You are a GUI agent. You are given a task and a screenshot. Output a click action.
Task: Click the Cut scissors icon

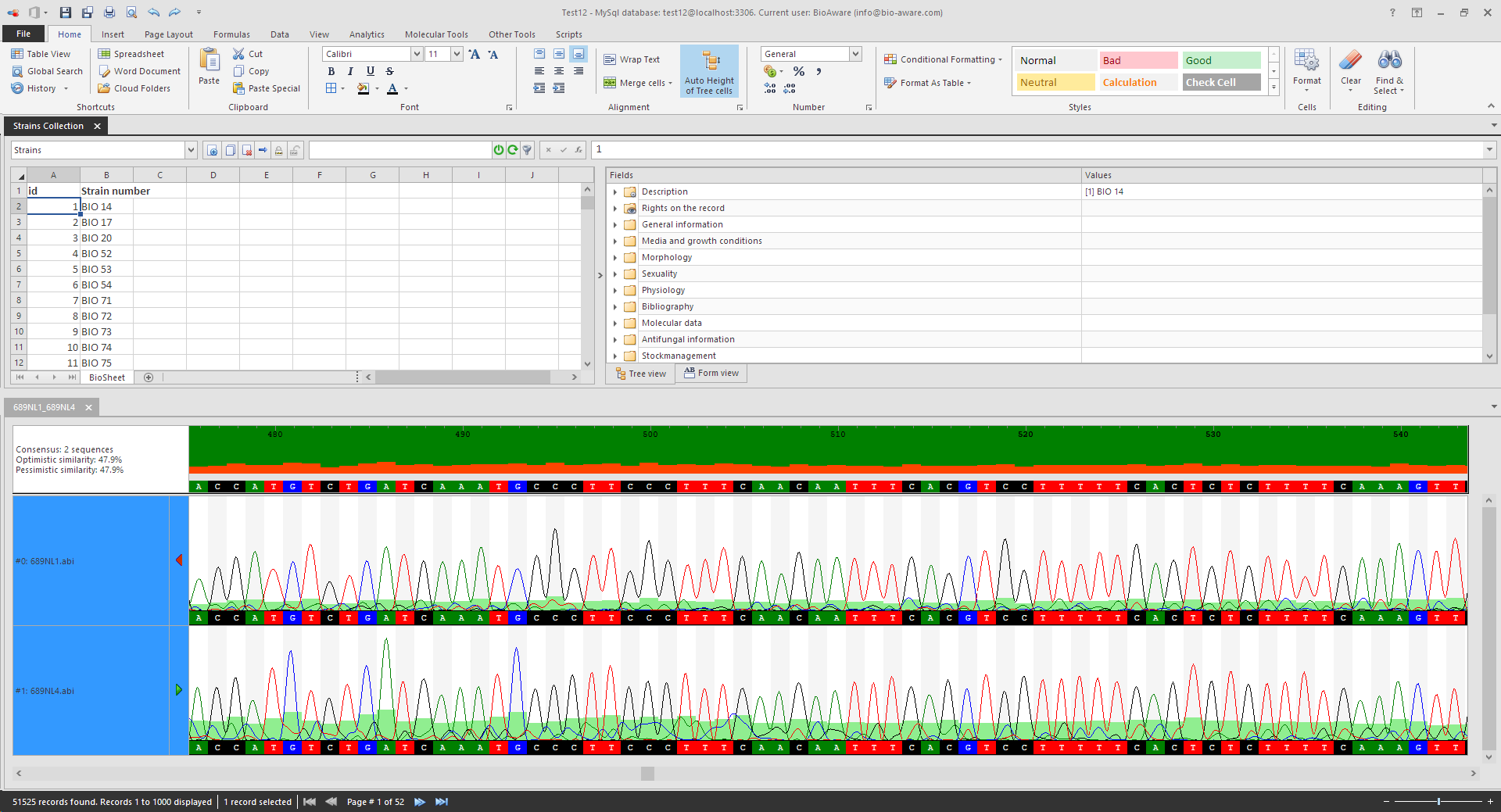click(x=239, y=54)
